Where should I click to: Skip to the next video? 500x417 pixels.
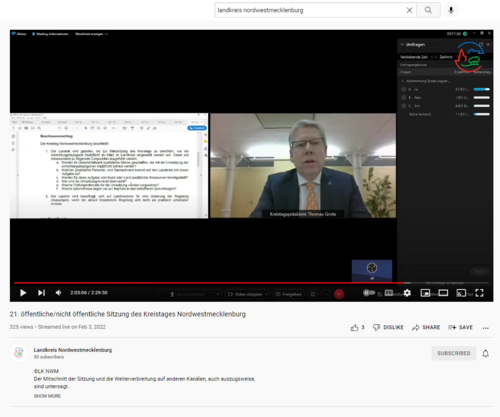[41, 293]
